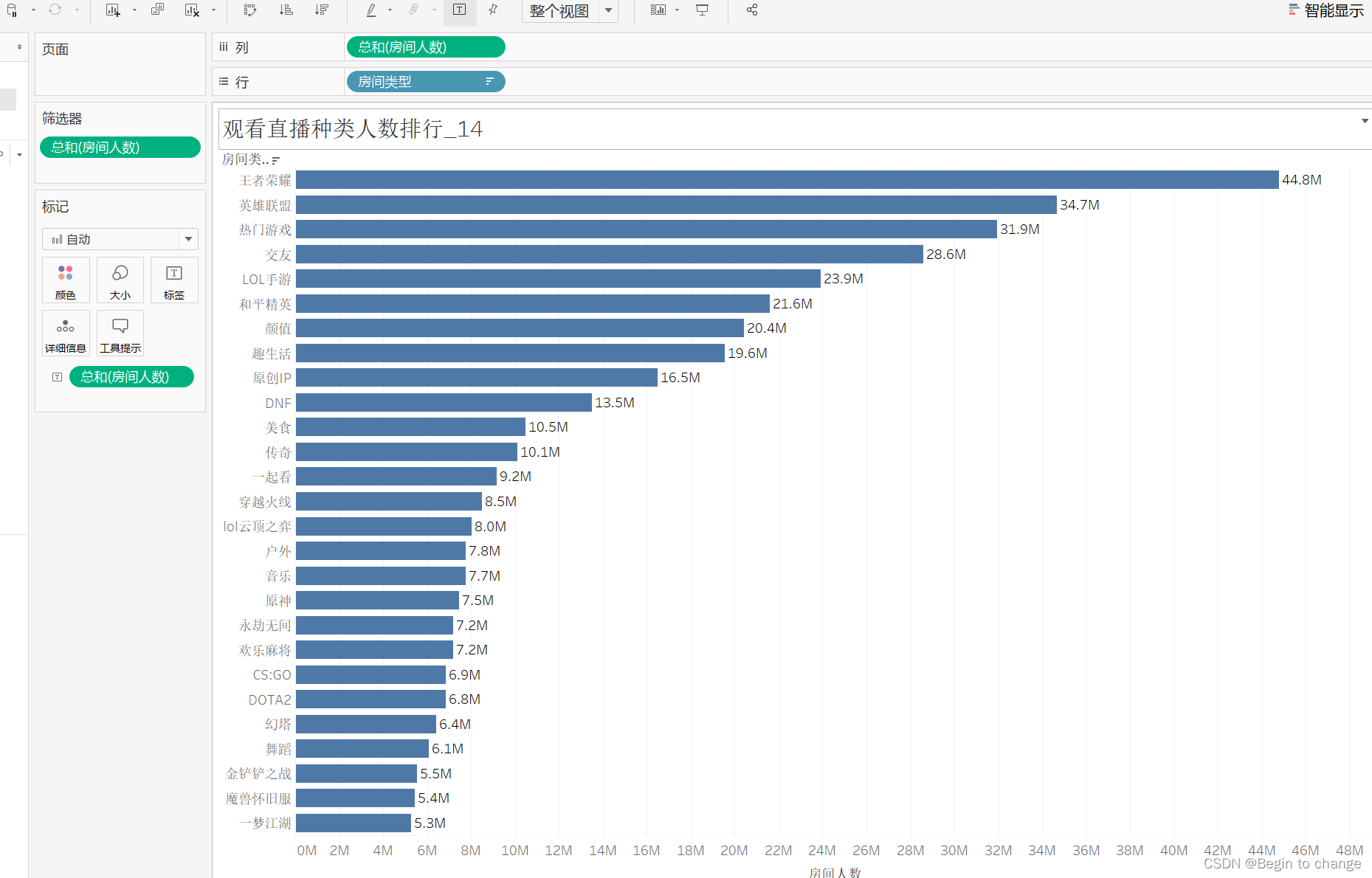
Task: Click the 王者荣耀 bar
Action: pos(787,180)
